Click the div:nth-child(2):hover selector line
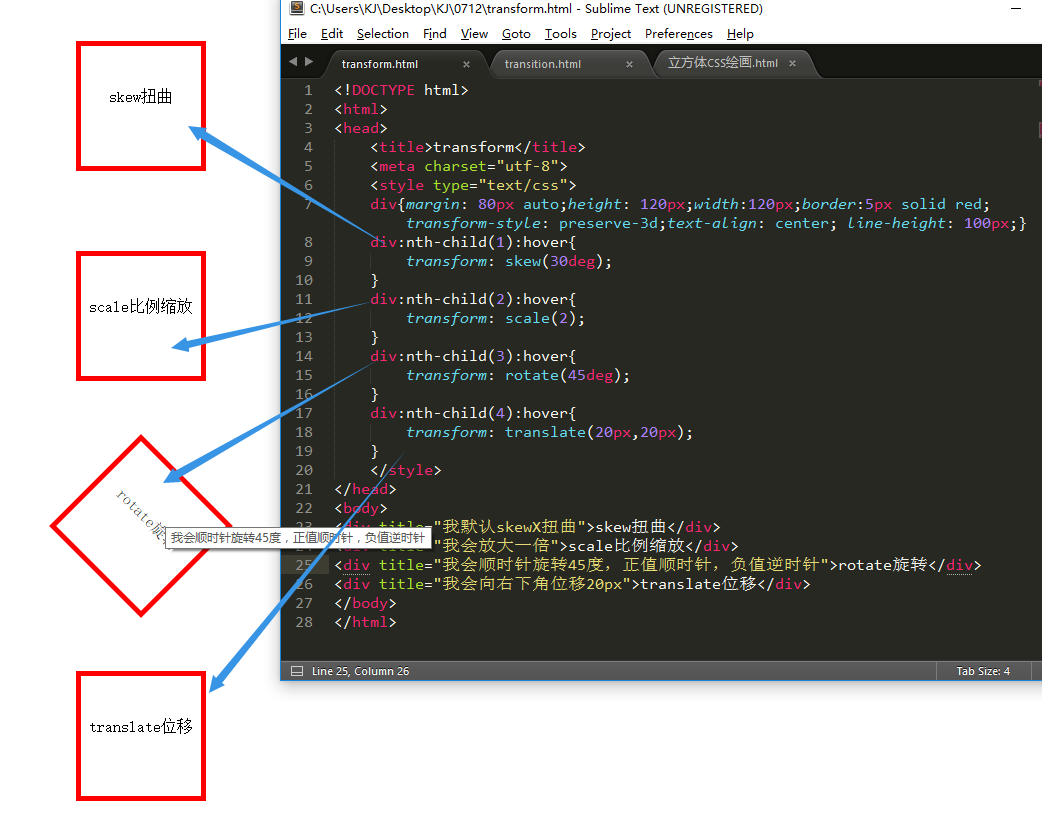This screenshot has height=814, width=1042. 473,299
